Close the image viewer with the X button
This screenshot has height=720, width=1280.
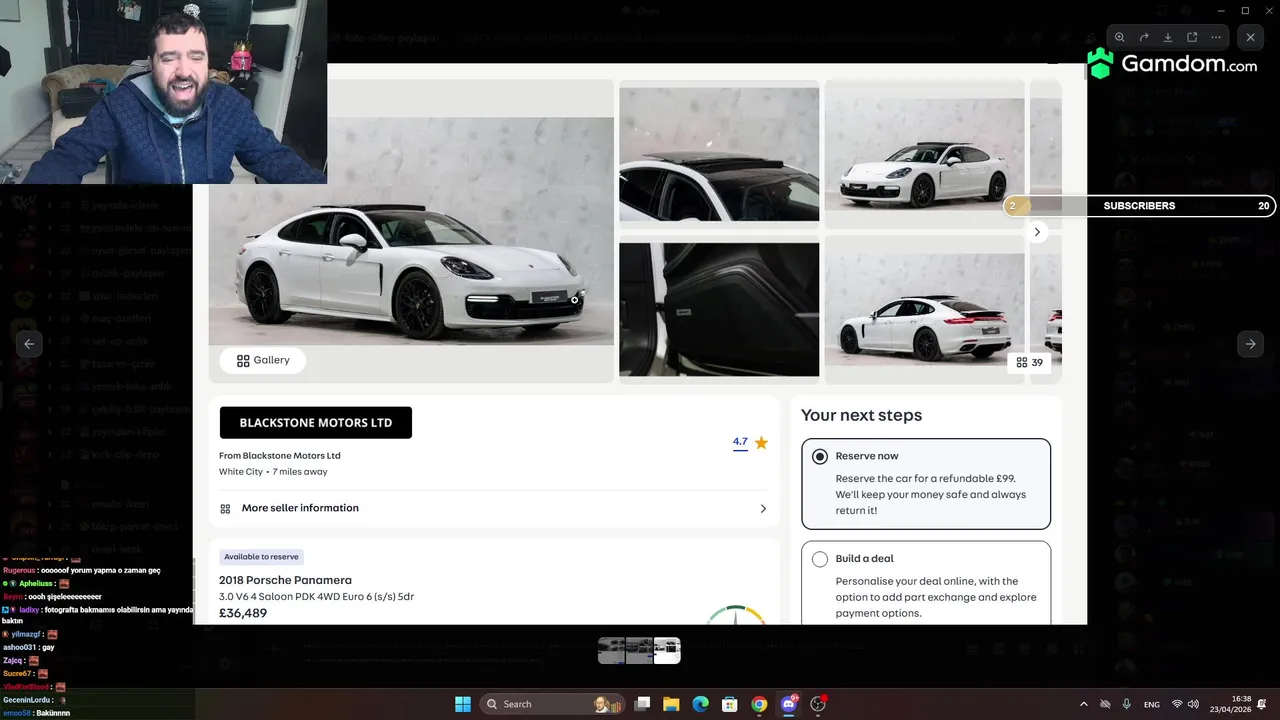click(x=1250, y=37)
